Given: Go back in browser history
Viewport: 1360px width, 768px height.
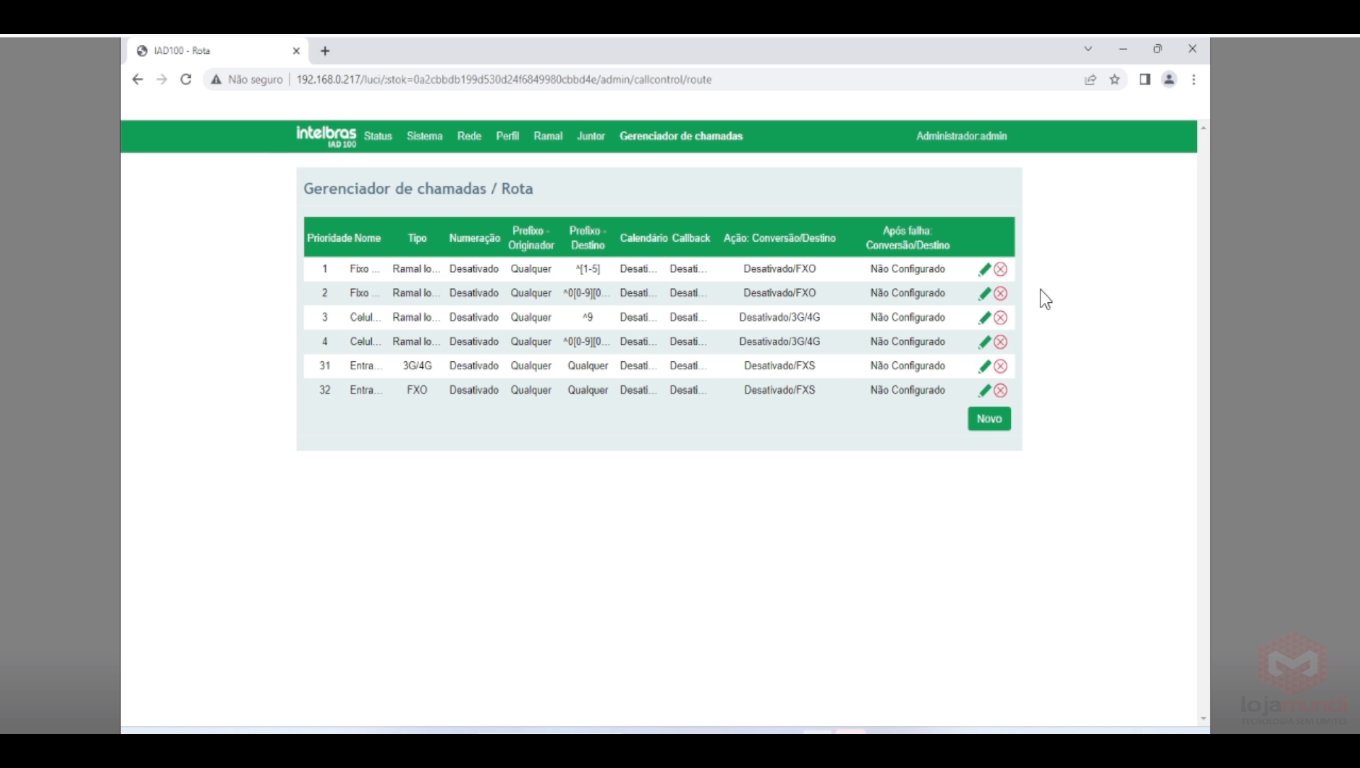Looking at the screenshot, I should point(138,79).
